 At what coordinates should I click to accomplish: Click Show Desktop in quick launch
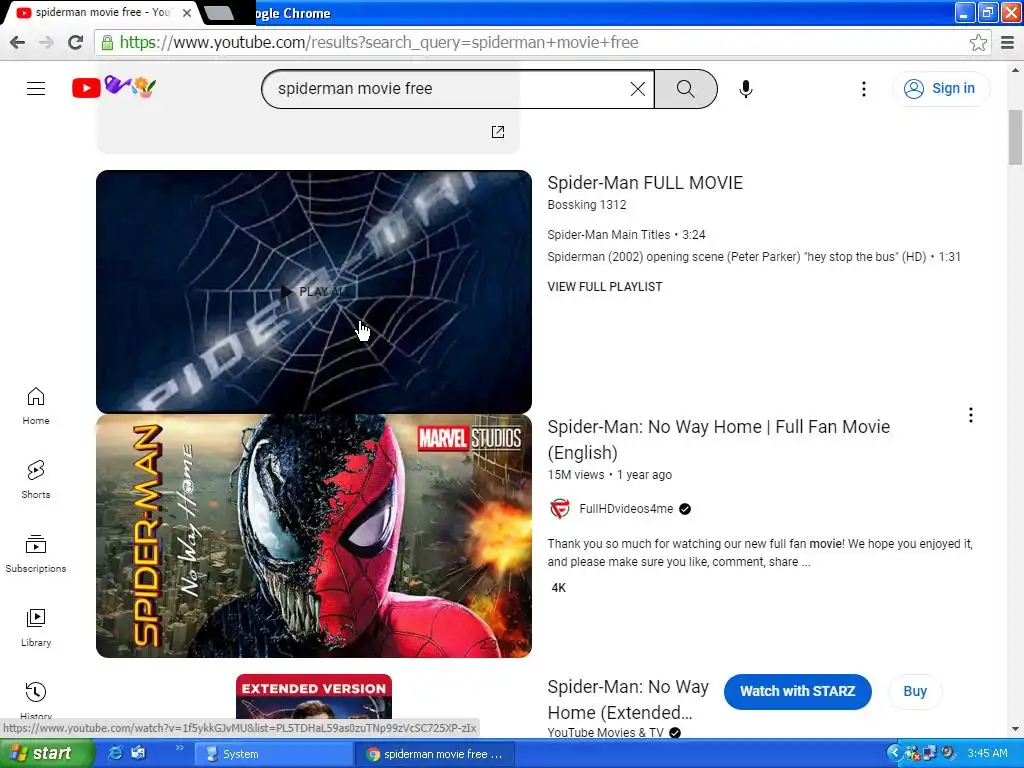[138, 754]
